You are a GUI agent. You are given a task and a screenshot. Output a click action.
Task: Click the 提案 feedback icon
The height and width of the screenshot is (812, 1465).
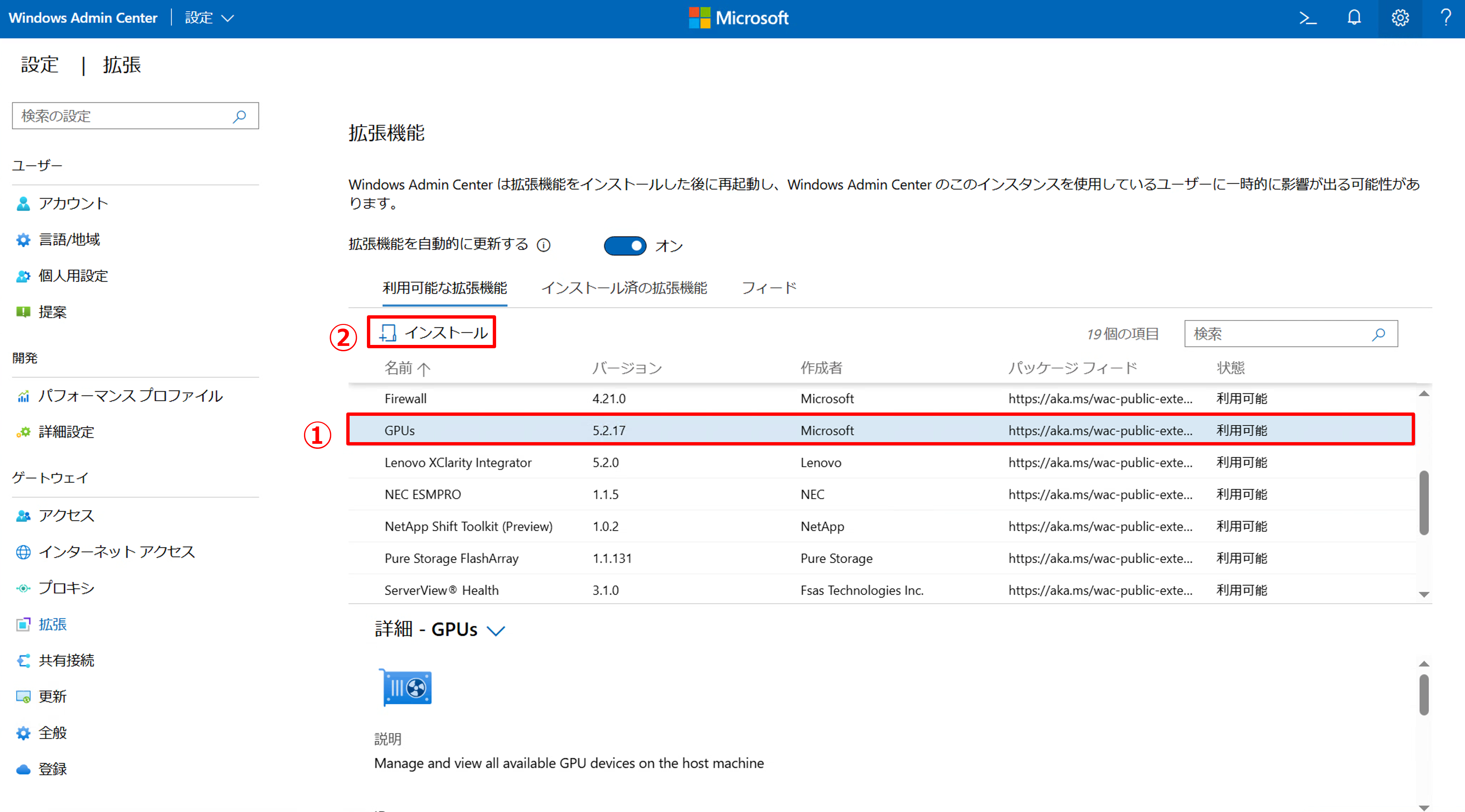click(x=23, y=312)
